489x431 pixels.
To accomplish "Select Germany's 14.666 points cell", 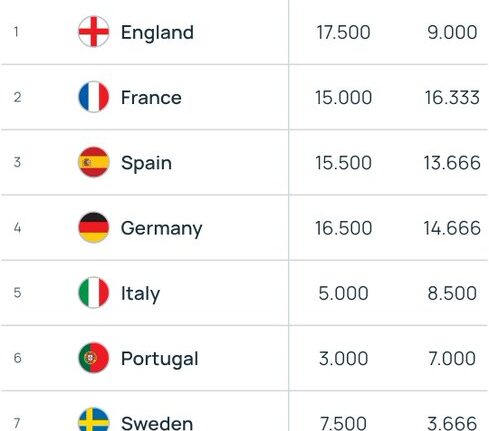I will coord(452,228).
